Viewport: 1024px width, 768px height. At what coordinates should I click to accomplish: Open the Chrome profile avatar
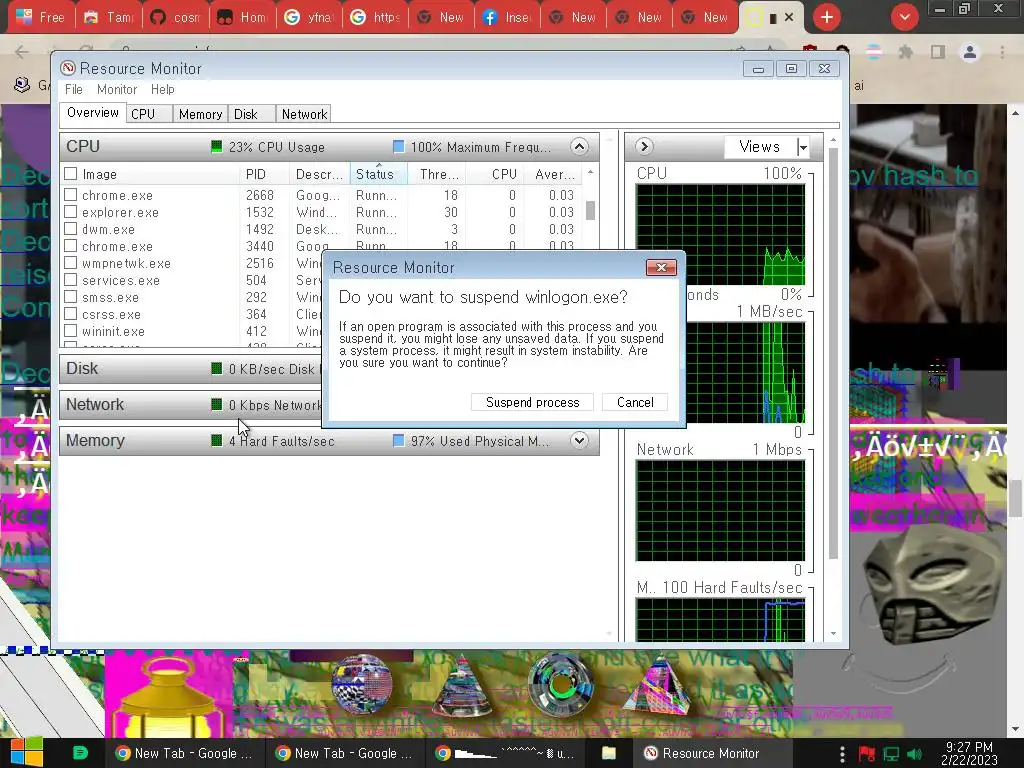(x=970, y=52)
